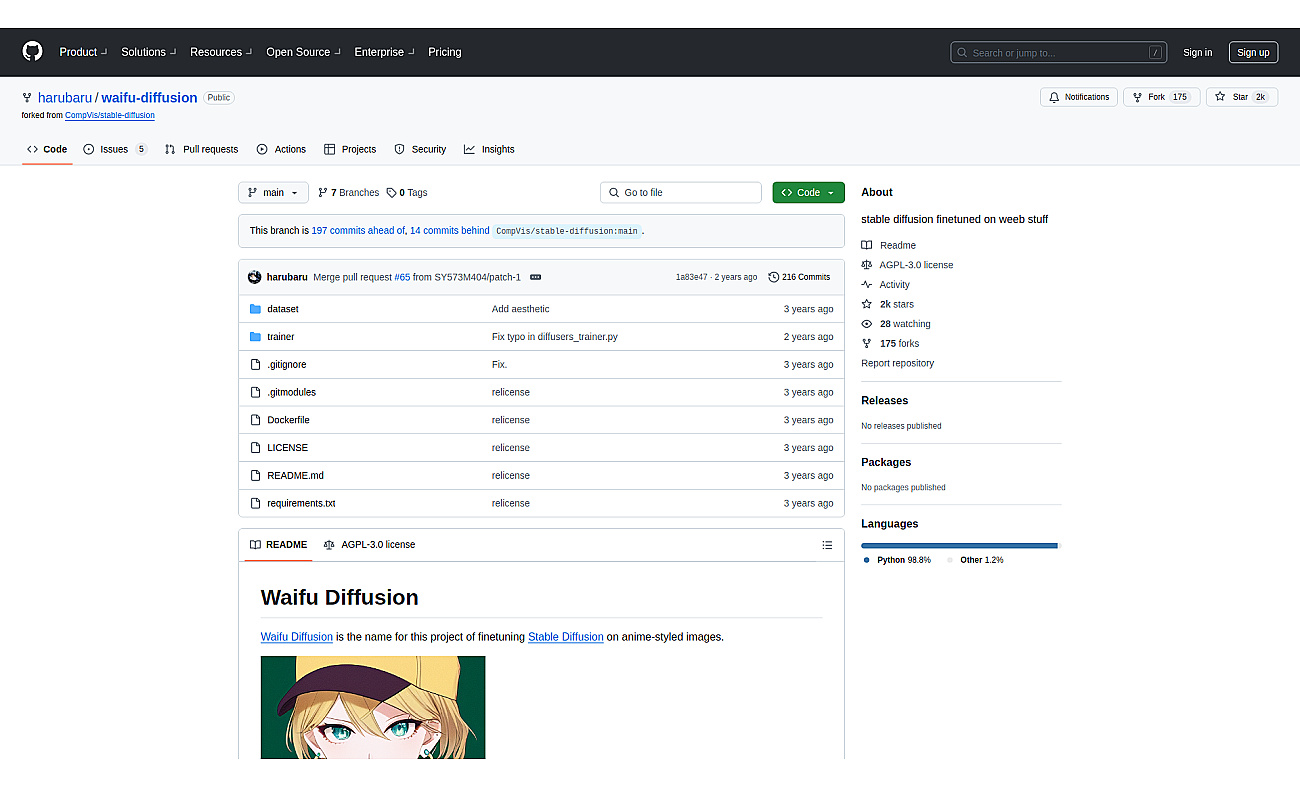The image size is (1300, 788).
Task: Open the .gitignore file
Action: 287,365
